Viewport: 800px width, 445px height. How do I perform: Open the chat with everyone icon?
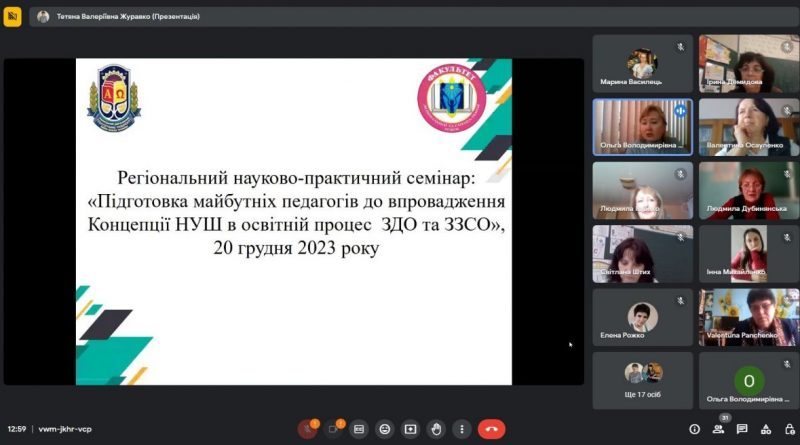742,429
